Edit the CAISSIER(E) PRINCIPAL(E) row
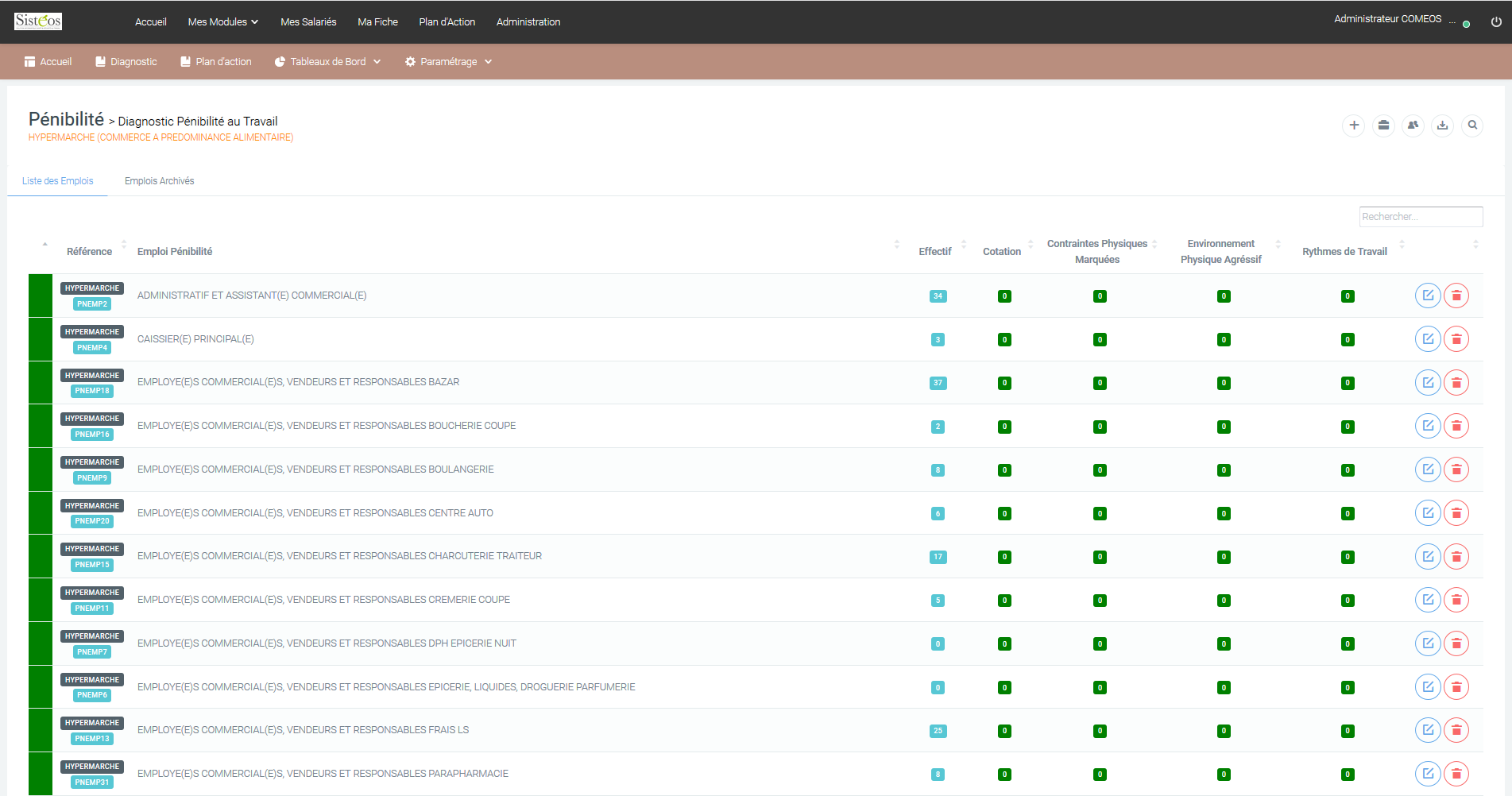The width and height of the screenshot is (1512, 796). click(1428, 339)
